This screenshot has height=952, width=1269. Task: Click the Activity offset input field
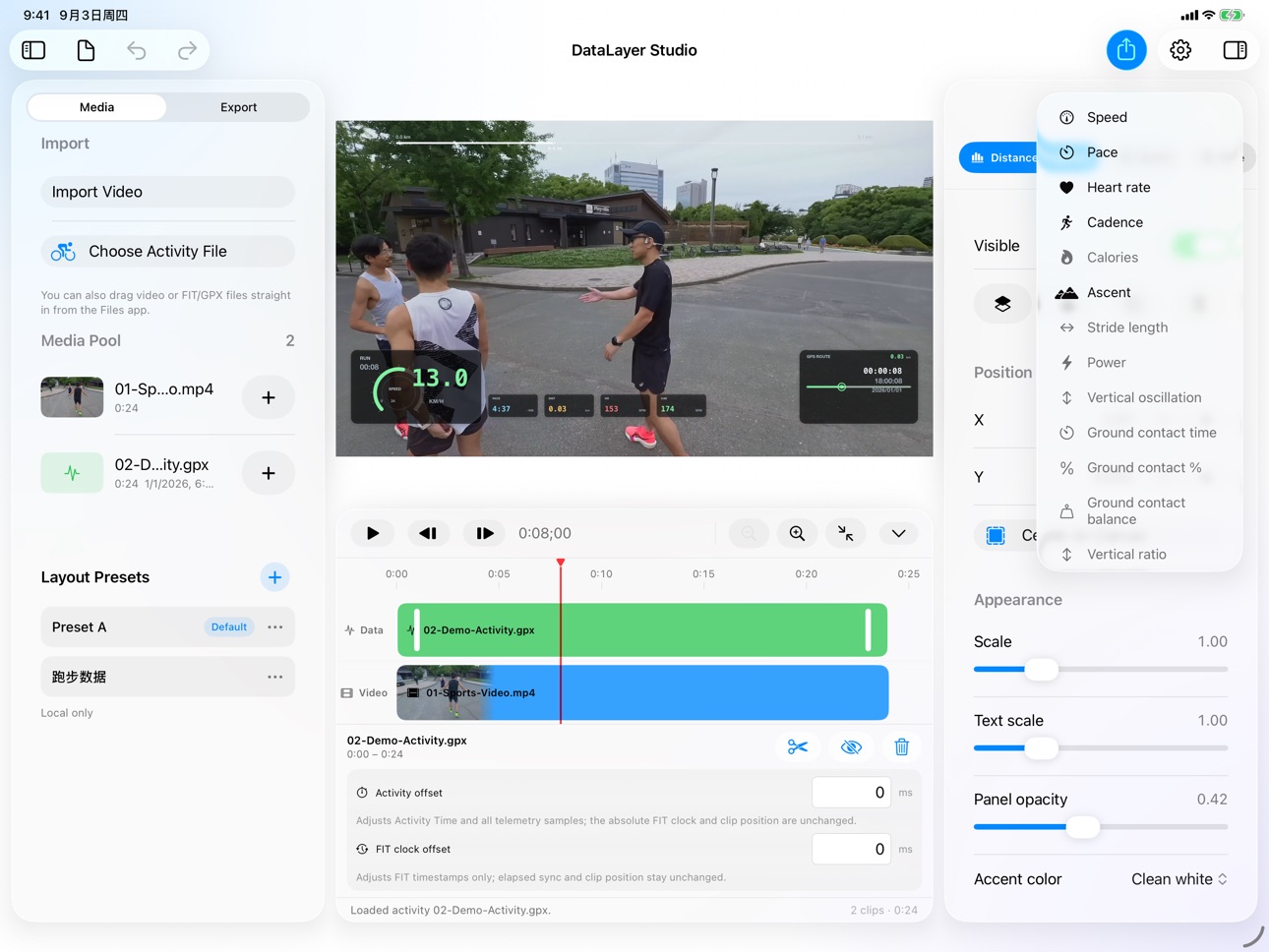(852, 793)
